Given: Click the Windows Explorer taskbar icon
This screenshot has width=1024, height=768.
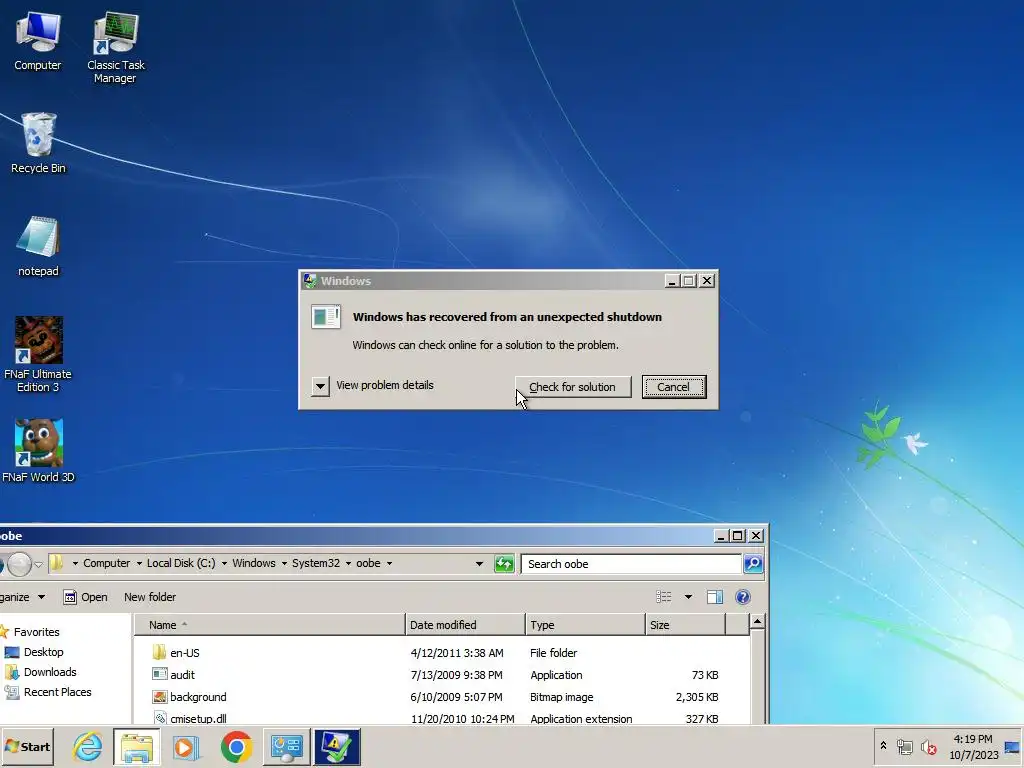Looking at the screenshot, I should click(136, 746).
